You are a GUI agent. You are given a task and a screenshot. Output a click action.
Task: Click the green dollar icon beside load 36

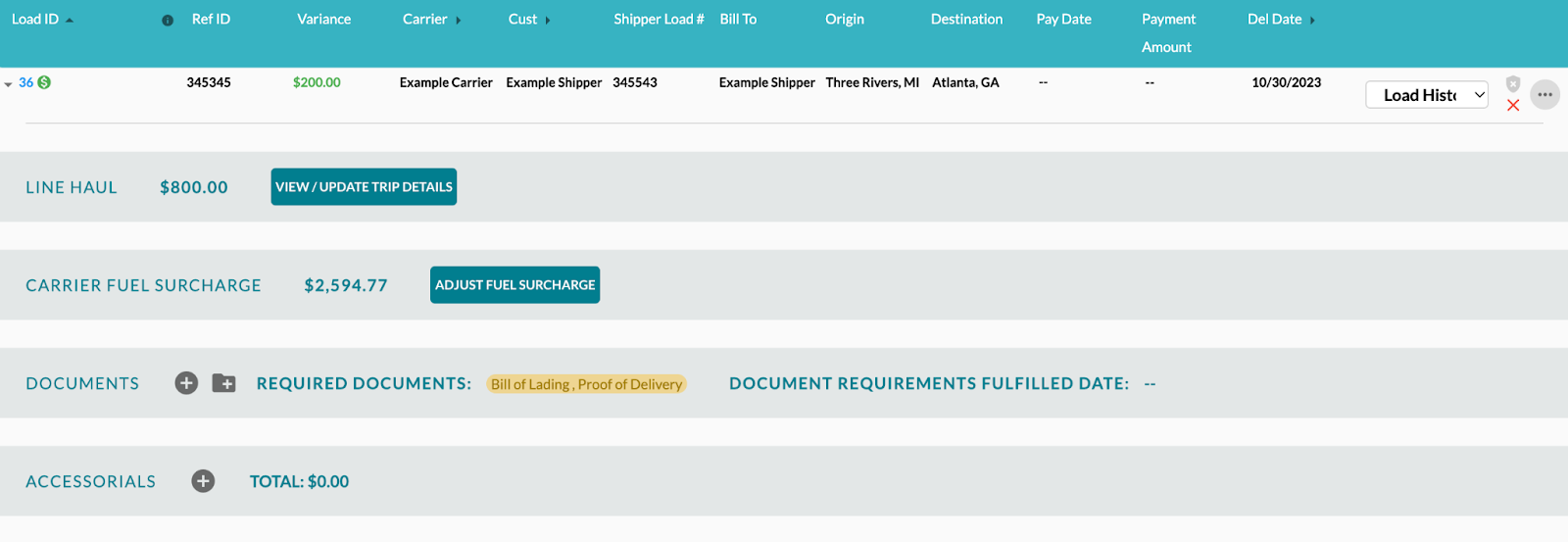click(44, 82)
